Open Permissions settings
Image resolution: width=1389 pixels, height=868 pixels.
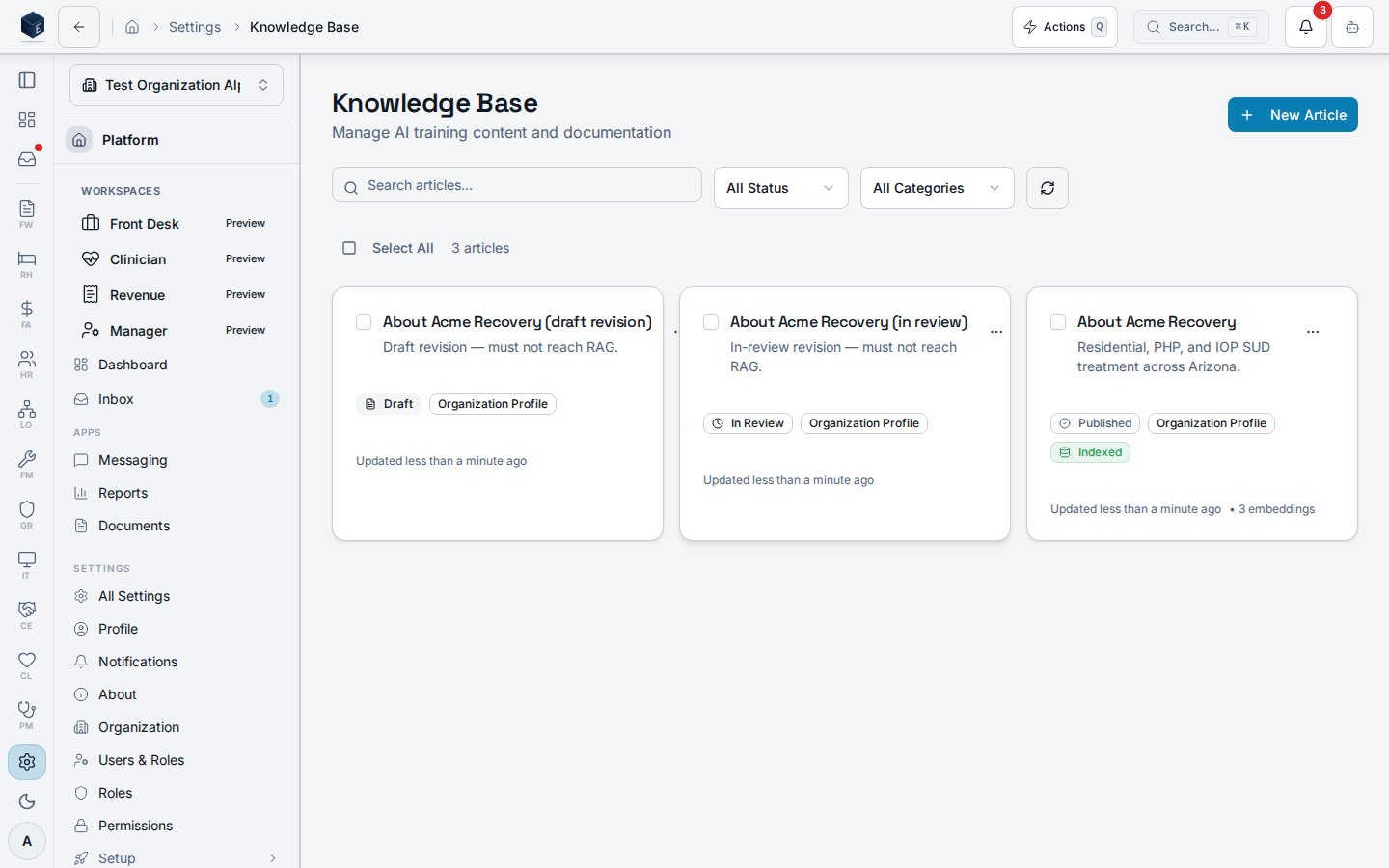click(x=177, y=826)
